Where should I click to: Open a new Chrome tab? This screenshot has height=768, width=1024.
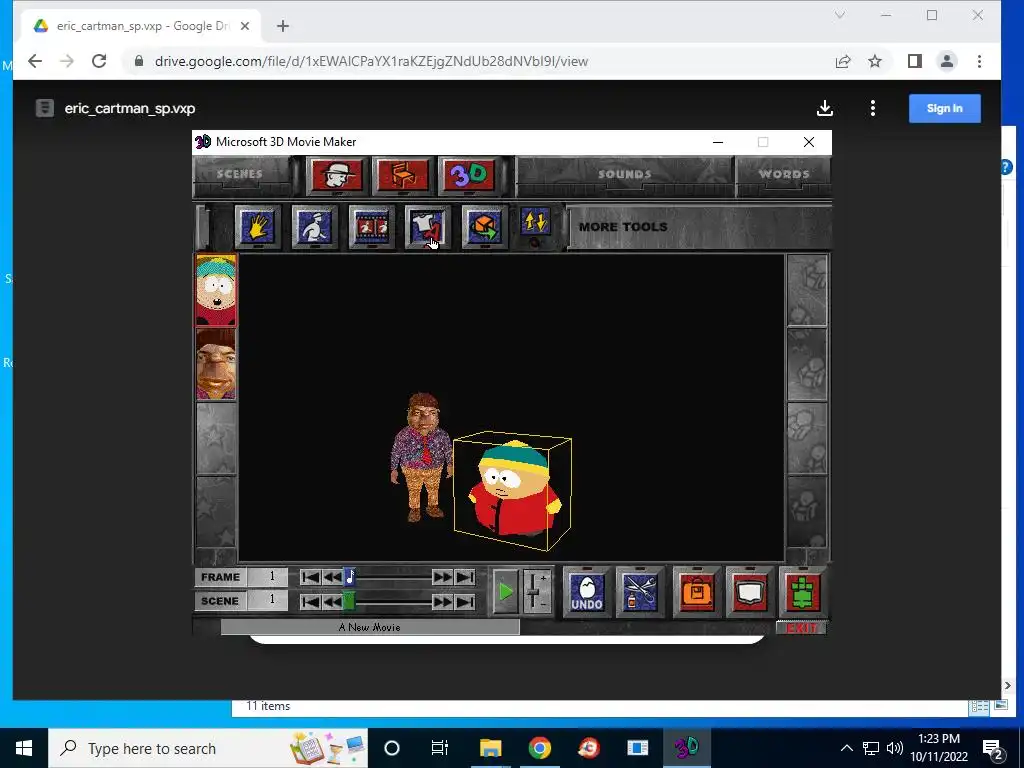click(283, 26)
